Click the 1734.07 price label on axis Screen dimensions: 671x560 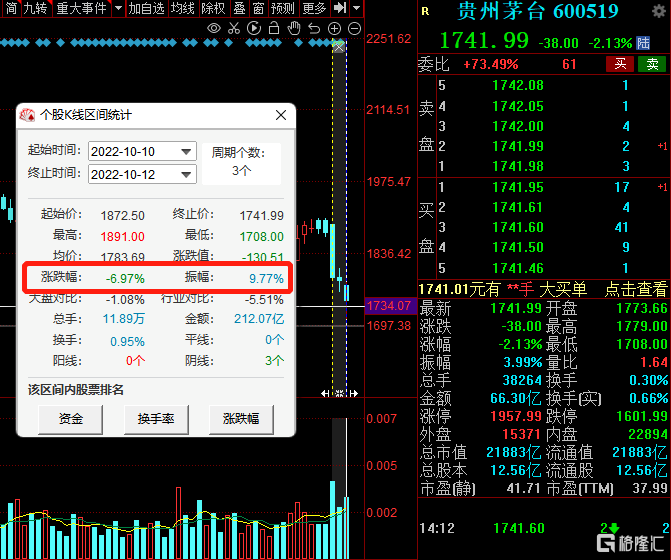click(389, 306)
